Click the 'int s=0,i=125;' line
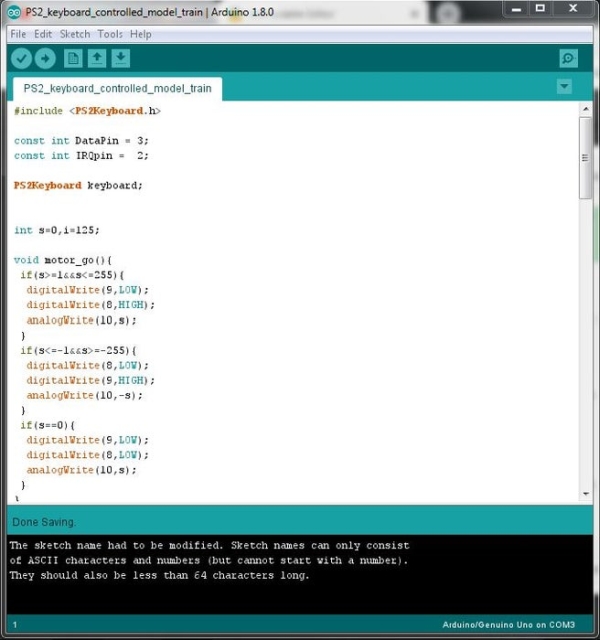 tap(57, 230)
